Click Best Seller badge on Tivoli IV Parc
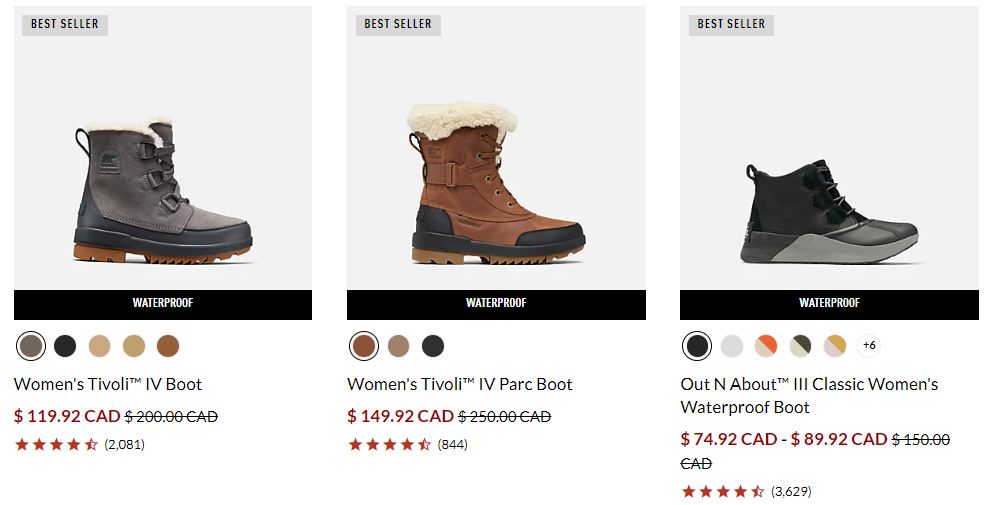The image size is (993, 505). [x=398, y=24]
